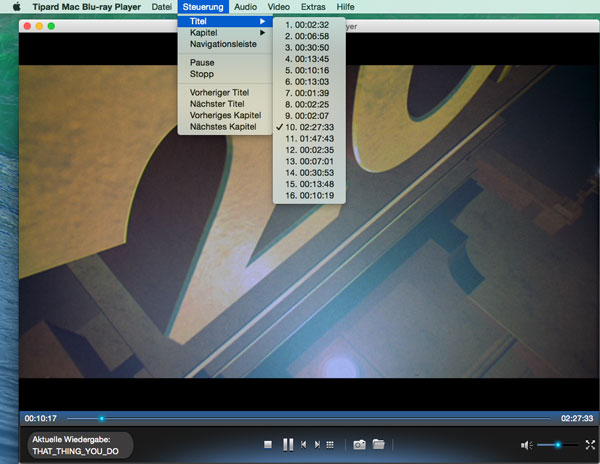Open the Tipard Mac Blu-ray Player menu
Image resolution: width=600 pixels, height=464 pixels.
(x=86, y=7)
